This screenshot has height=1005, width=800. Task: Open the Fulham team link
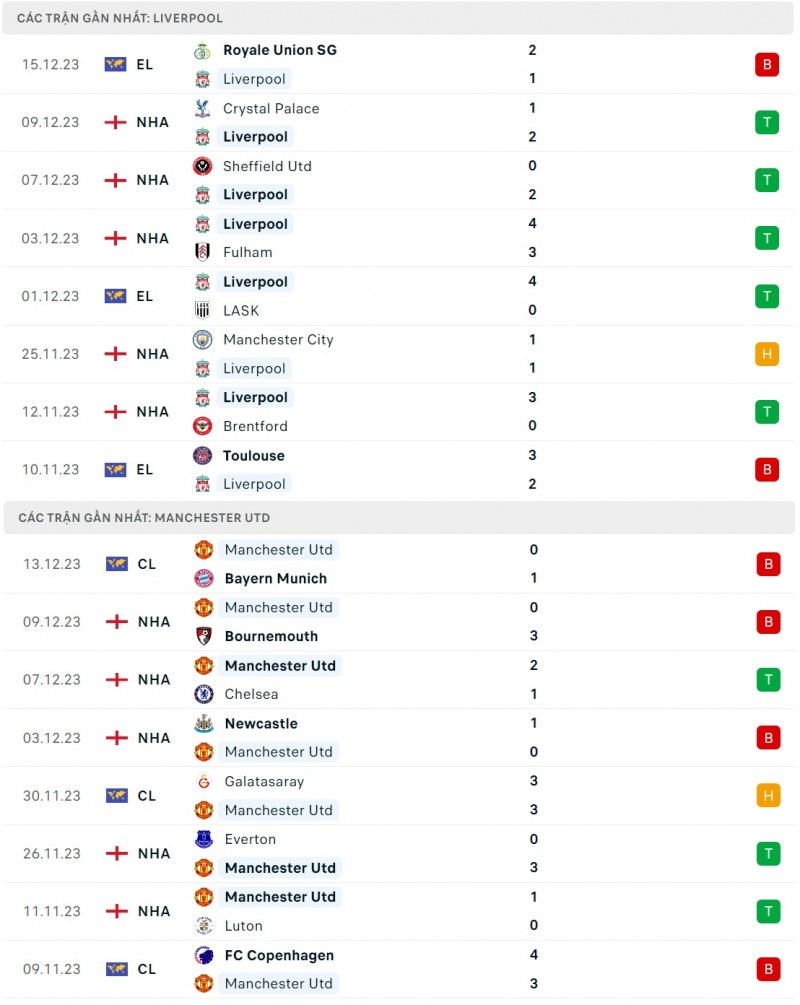click(x=247, y=253)
